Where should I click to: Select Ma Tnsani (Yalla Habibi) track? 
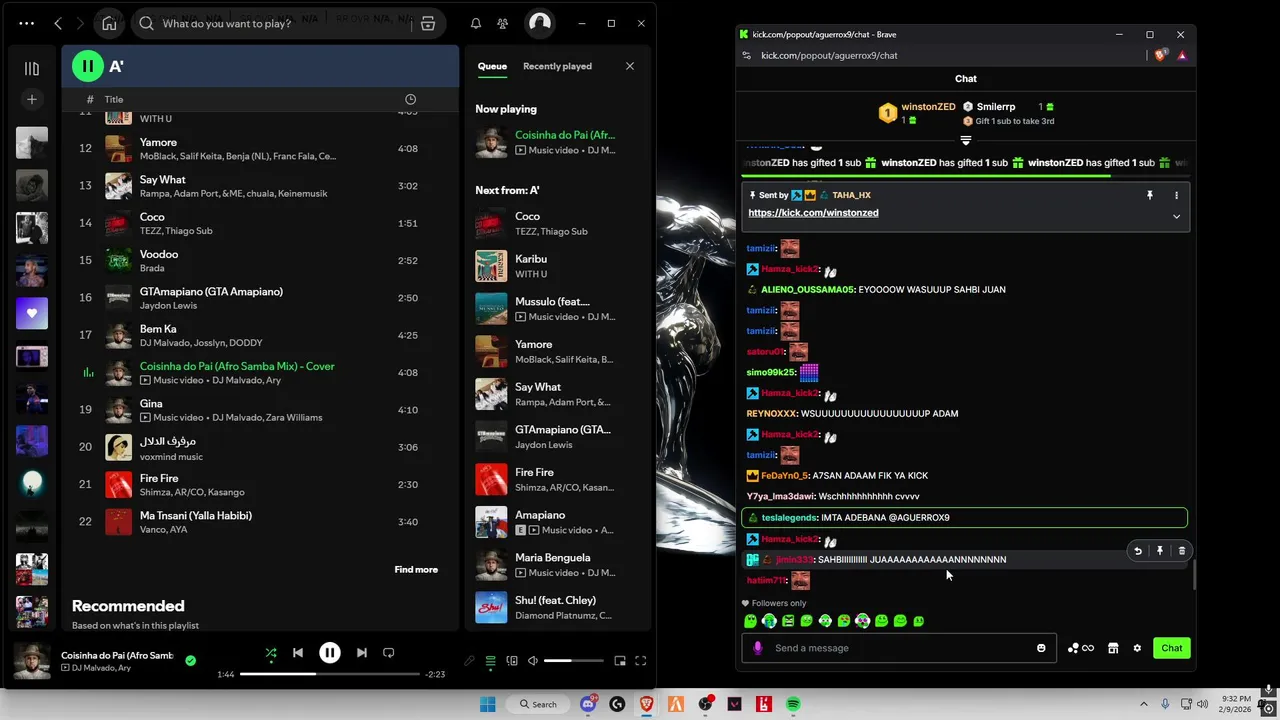pos(259,521)
